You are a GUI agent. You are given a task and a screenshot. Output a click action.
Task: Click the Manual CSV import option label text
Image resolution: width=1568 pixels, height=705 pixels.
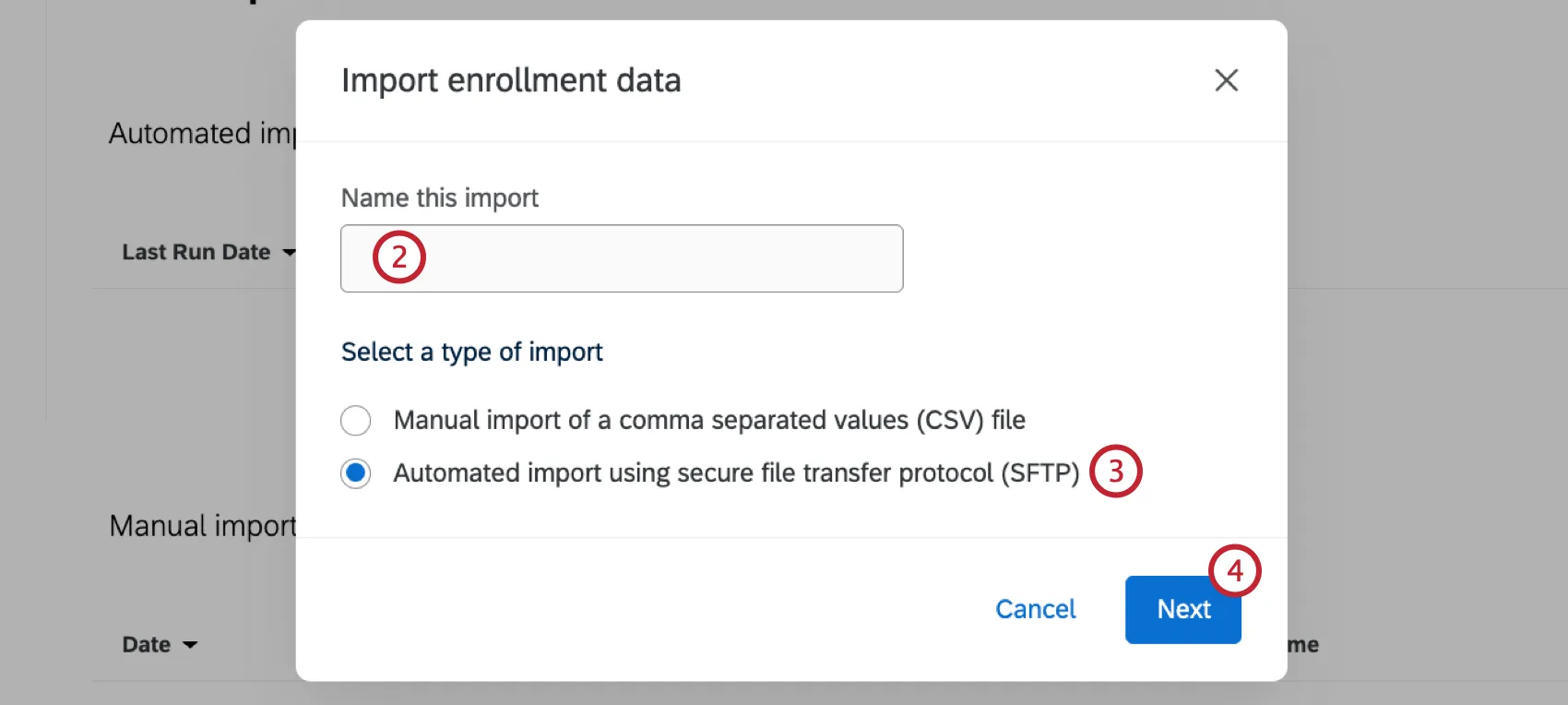pyautogui.click(x=709, y=420)
